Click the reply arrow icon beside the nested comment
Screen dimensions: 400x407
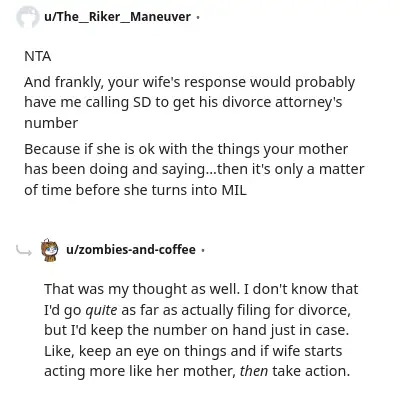(24, 250)
